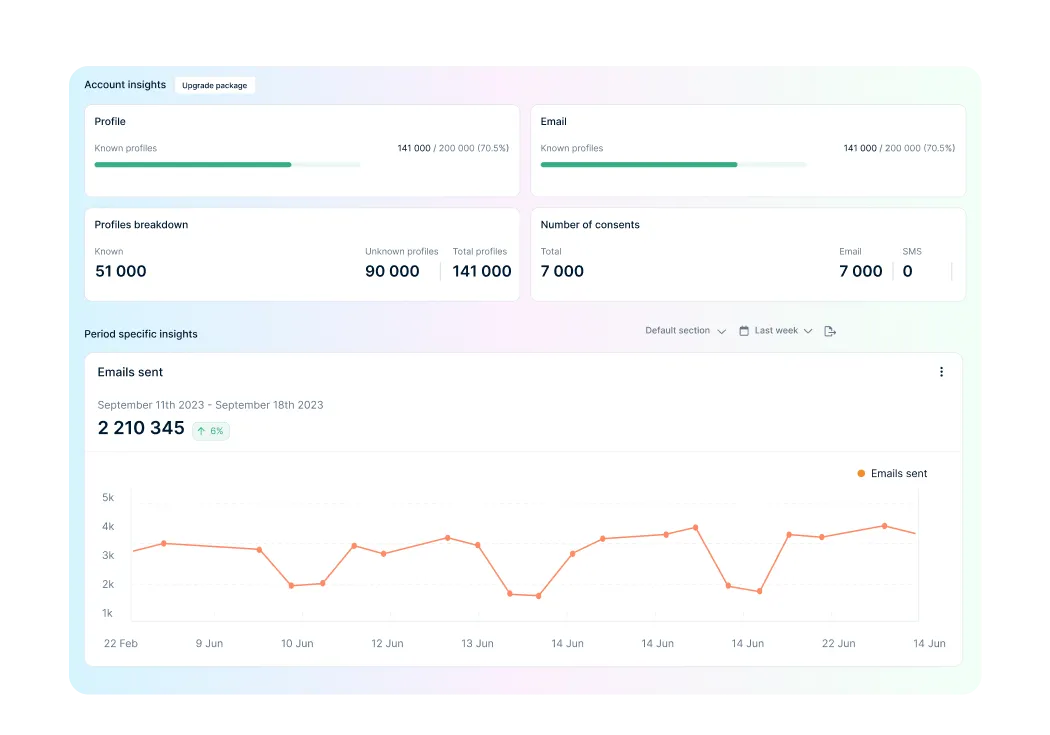Click the Email known profiles progress bar
This screenshot has width=1050, height=735.
pyautogui.click(x=673, y=164)
